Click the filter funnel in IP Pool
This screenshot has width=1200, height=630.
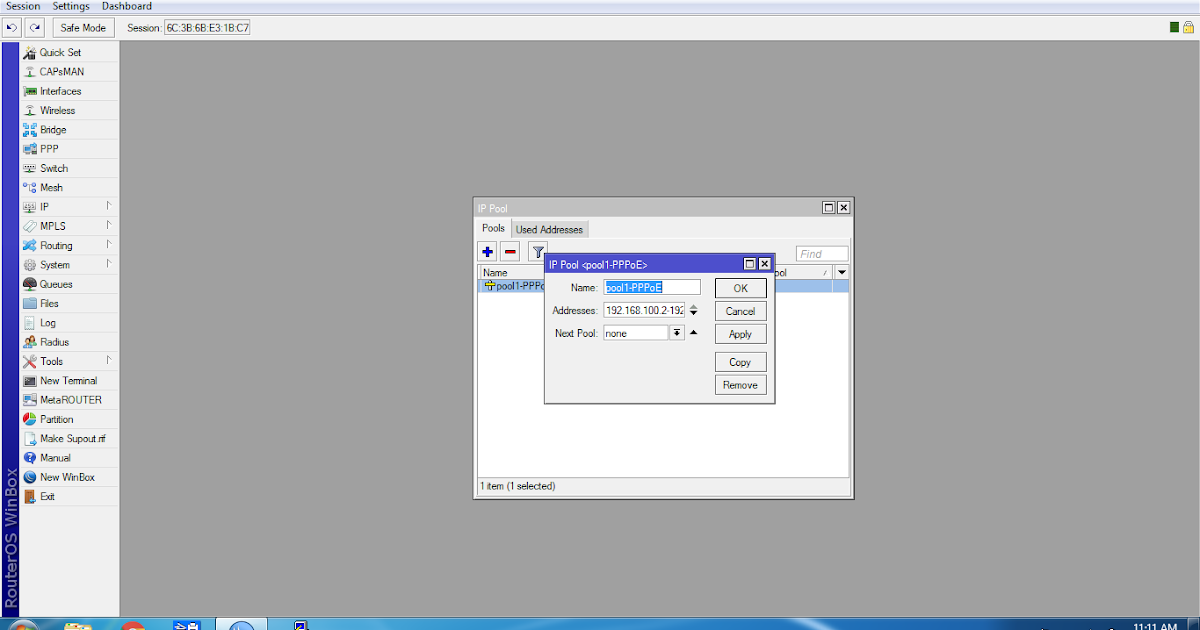(x=538, y=252)
